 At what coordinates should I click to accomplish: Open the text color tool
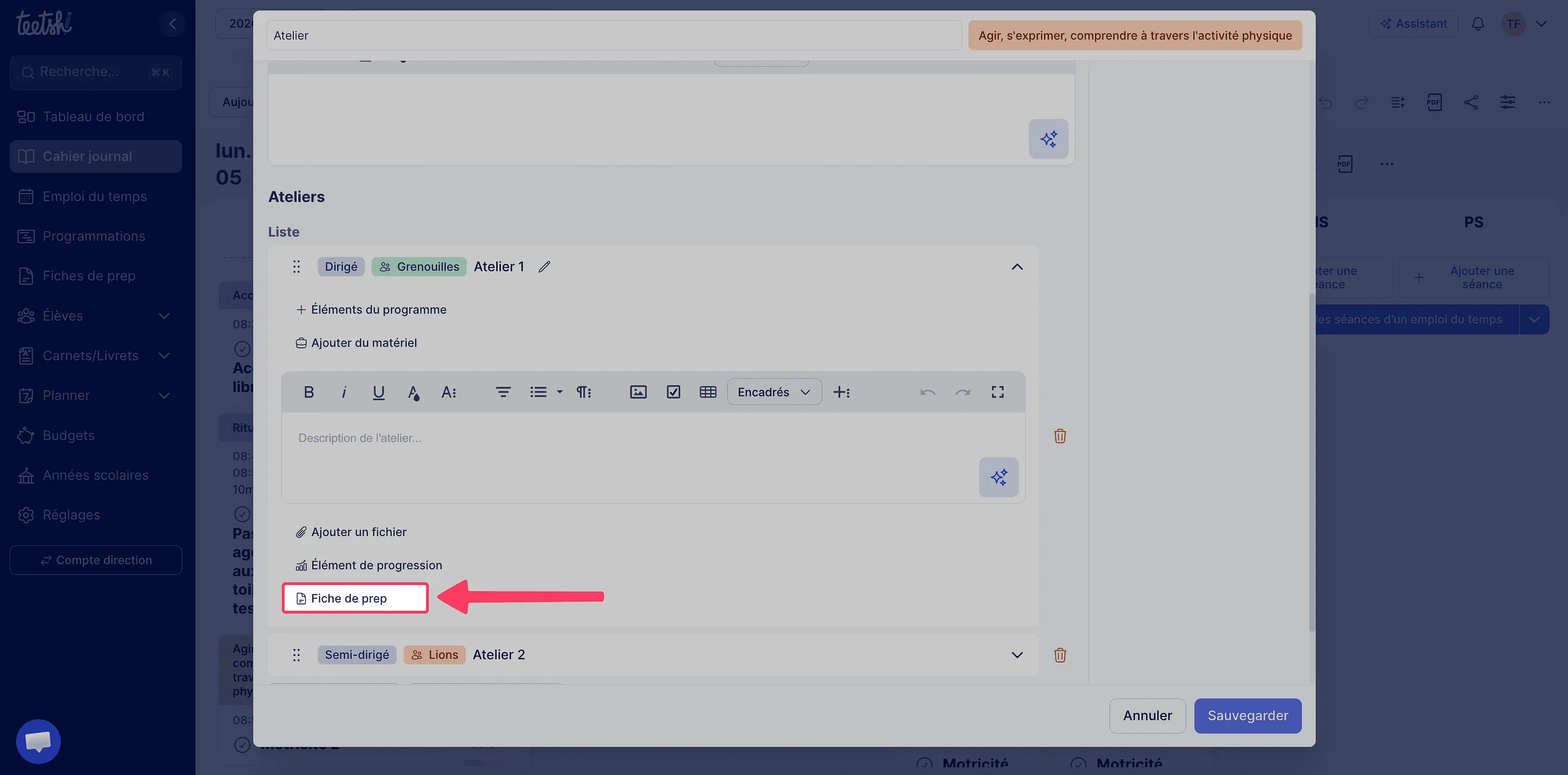pyautogui.click(x=413, y=392)
